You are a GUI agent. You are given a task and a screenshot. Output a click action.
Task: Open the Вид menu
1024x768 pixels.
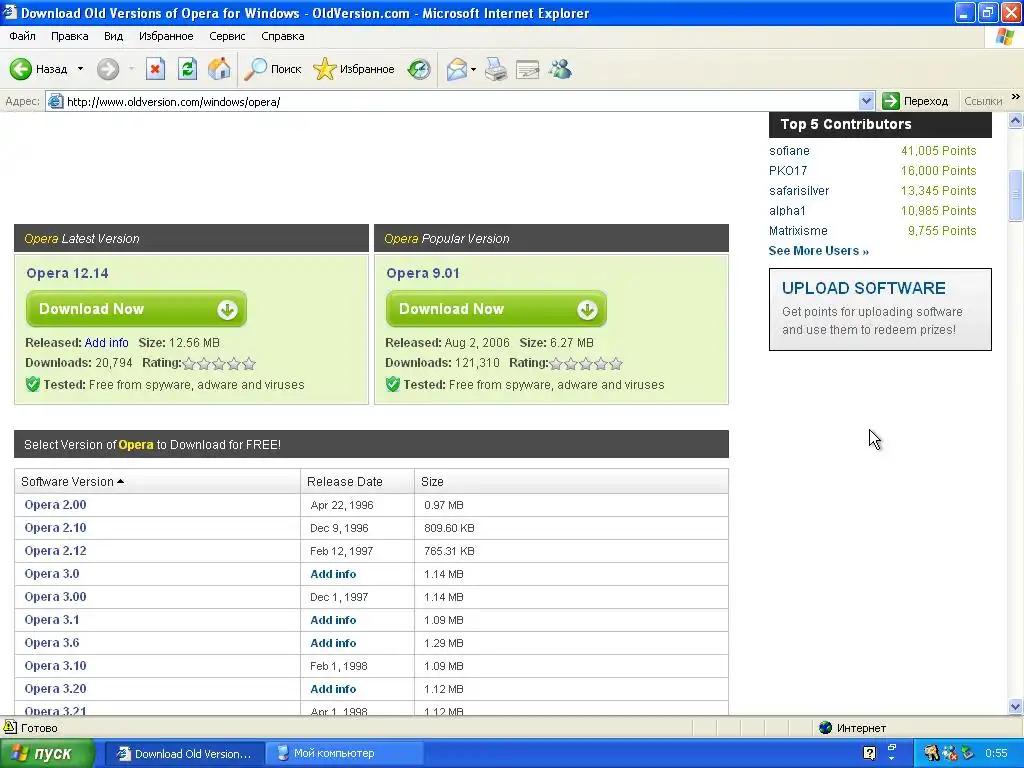click(113, 36)
